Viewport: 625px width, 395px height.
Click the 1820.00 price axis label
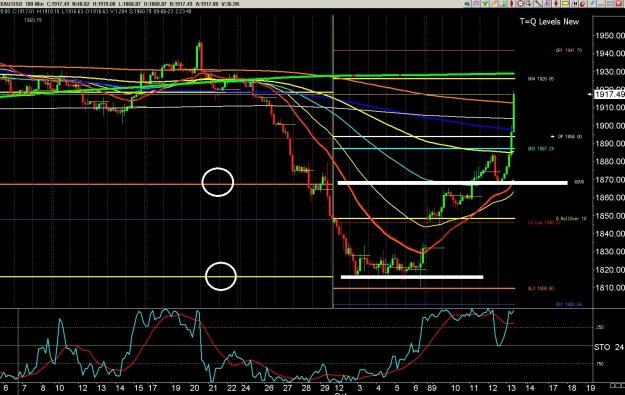click(x=610, y=269)
